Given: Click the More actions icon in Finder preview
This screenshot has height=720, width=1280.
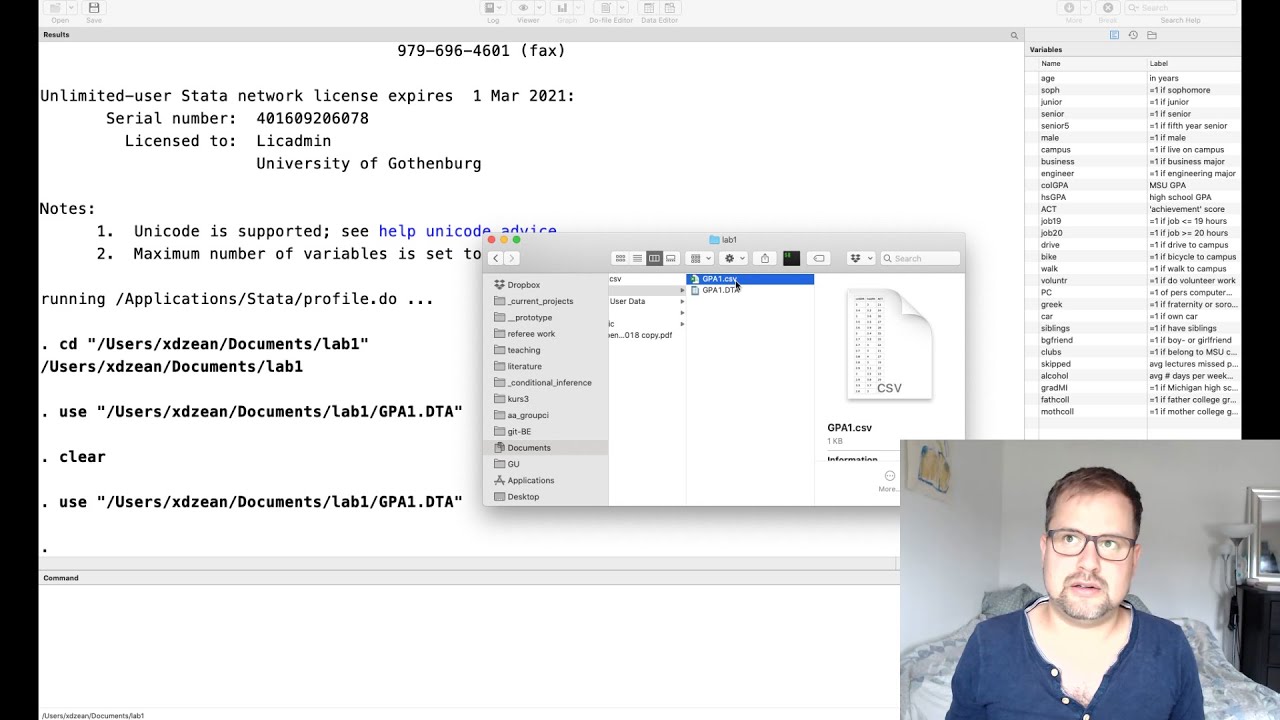Looking at the screenshot, I should pos(889,476).
